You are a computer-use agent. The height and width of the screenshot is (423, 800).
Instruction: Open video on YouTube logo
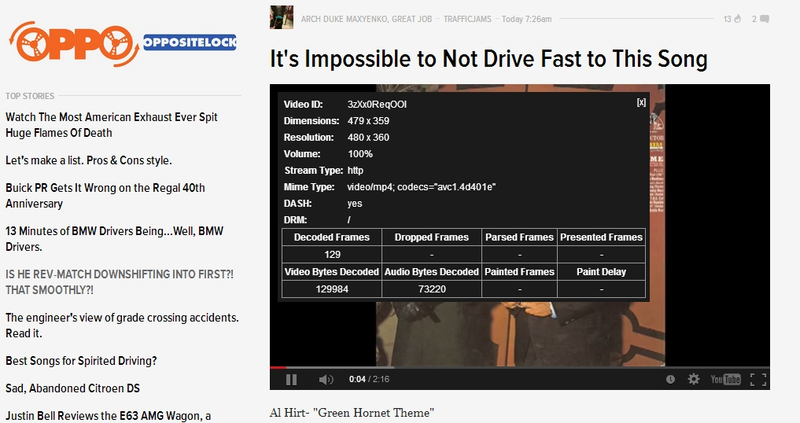(x=726, y=379)
